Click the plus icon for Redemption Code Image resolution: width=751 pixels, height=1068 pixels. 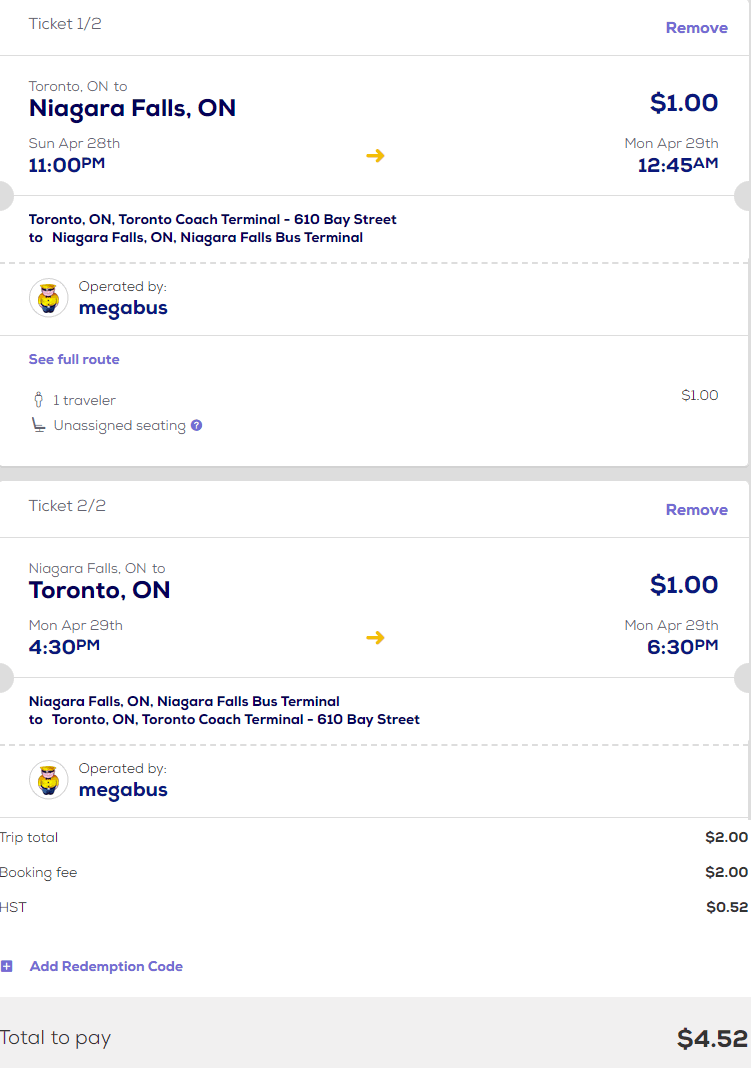coord(7,966)
